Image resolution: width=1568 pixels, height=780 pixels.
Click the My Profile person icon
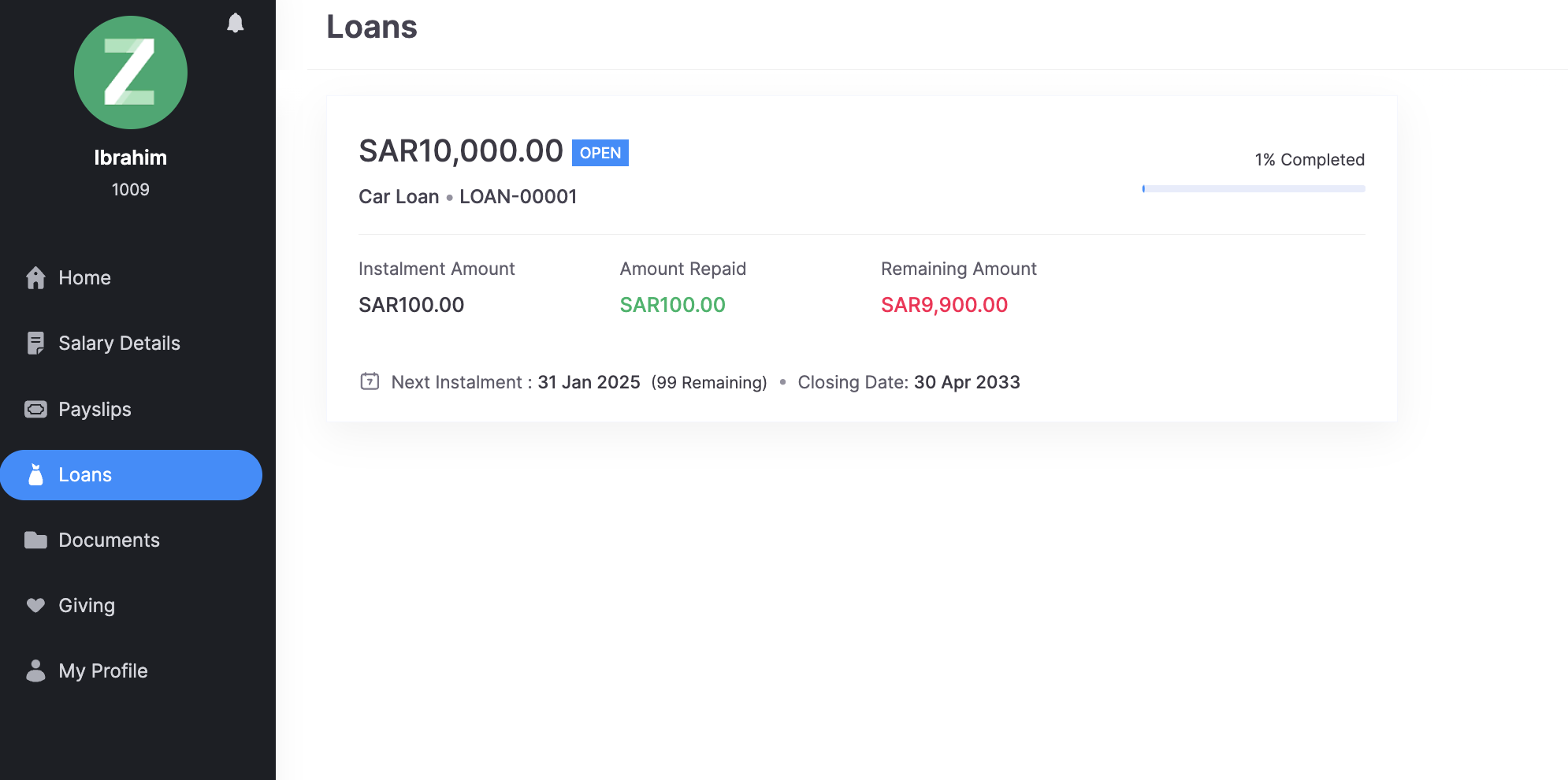[35, 670]
